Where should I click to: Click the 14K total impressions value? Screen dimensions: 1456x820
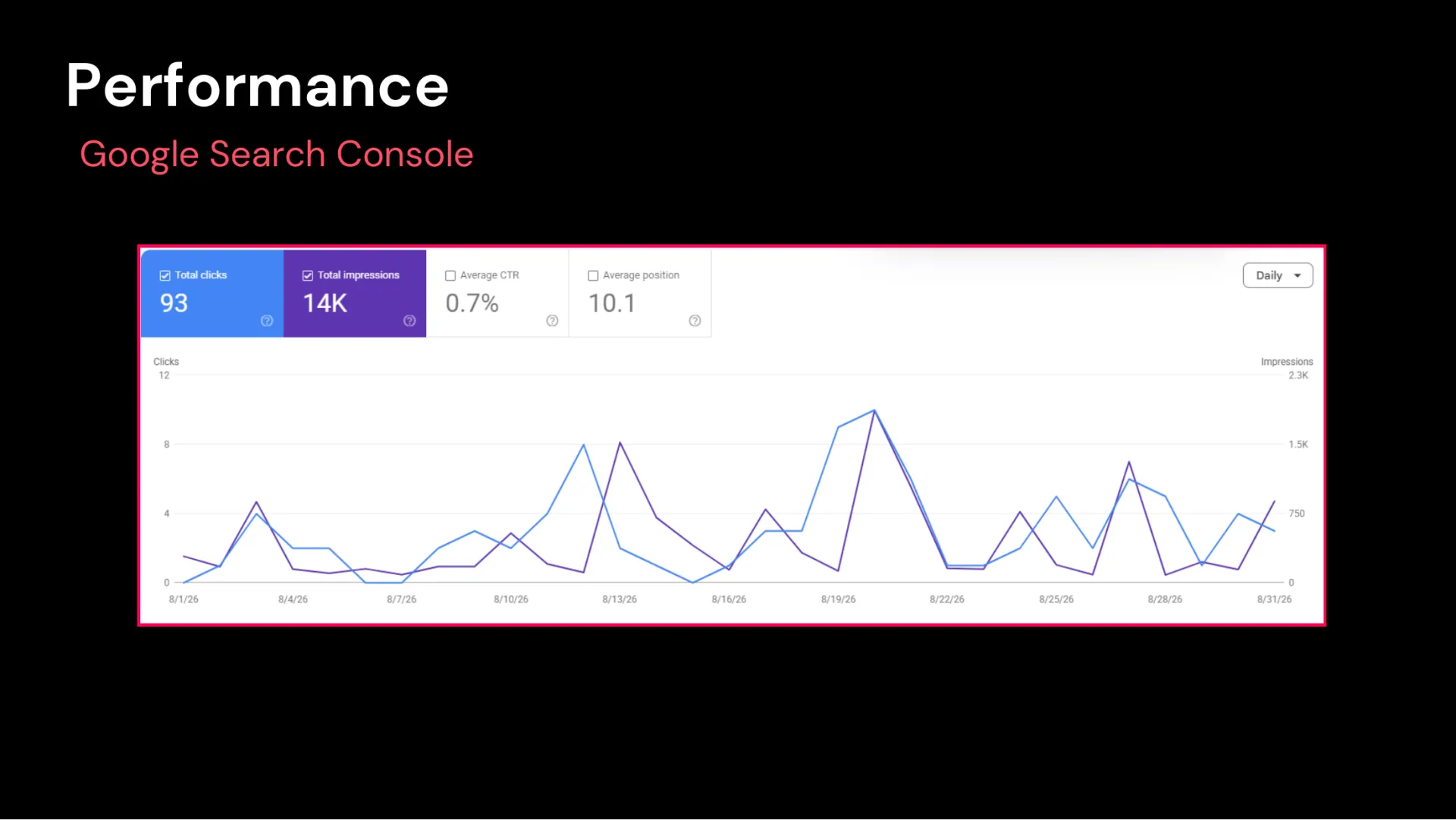coord(325,303)
